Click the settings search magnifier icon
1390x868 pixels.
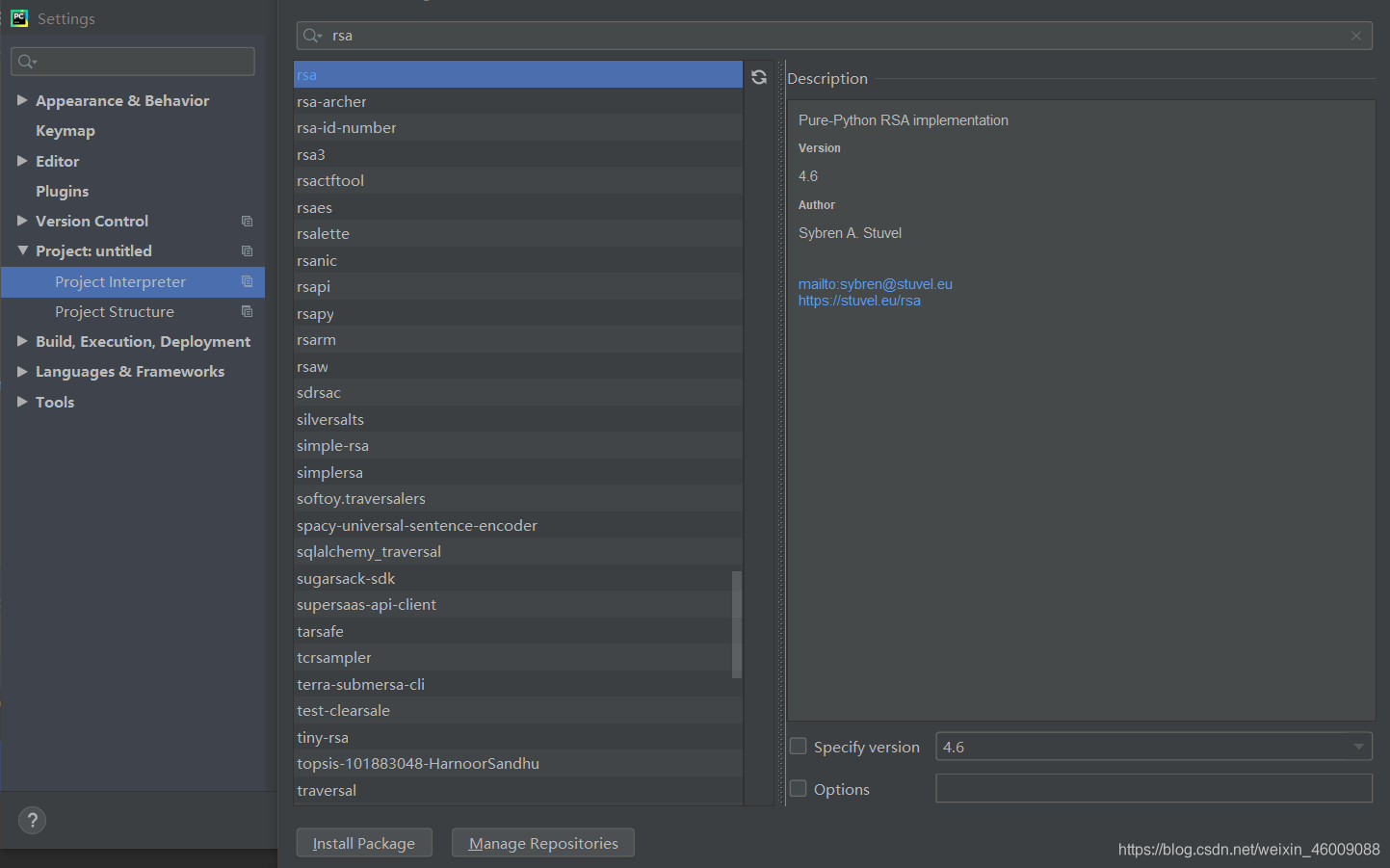click(x=27, y=62)
